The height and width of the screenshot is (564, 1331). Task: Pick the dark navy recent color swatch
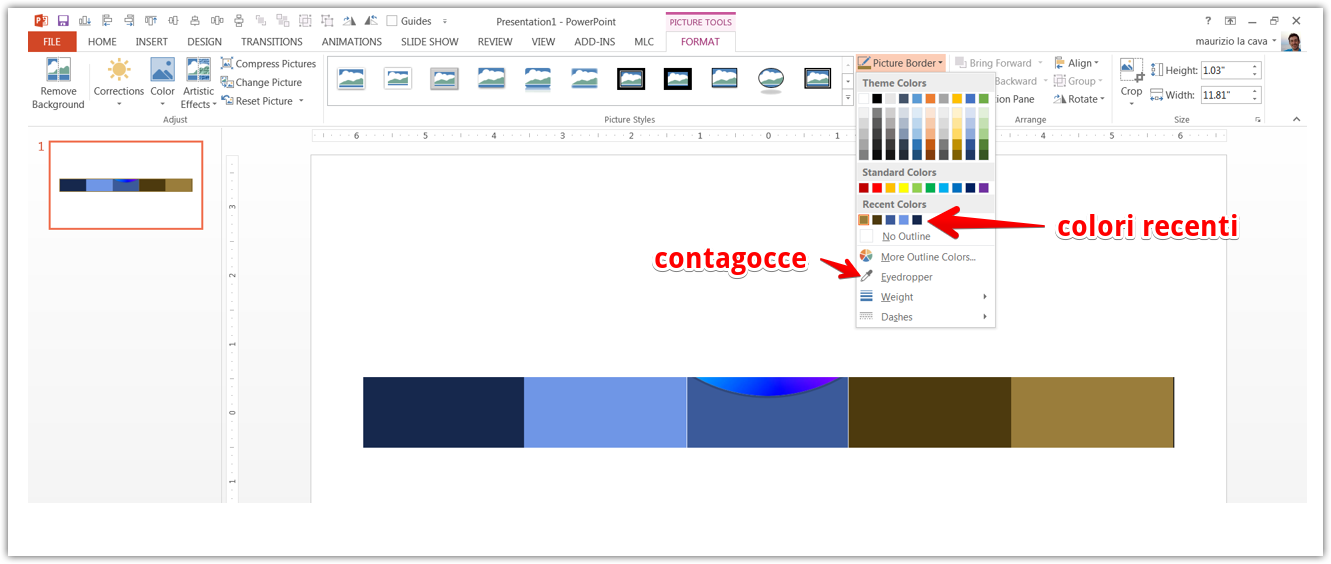point(917,220)
